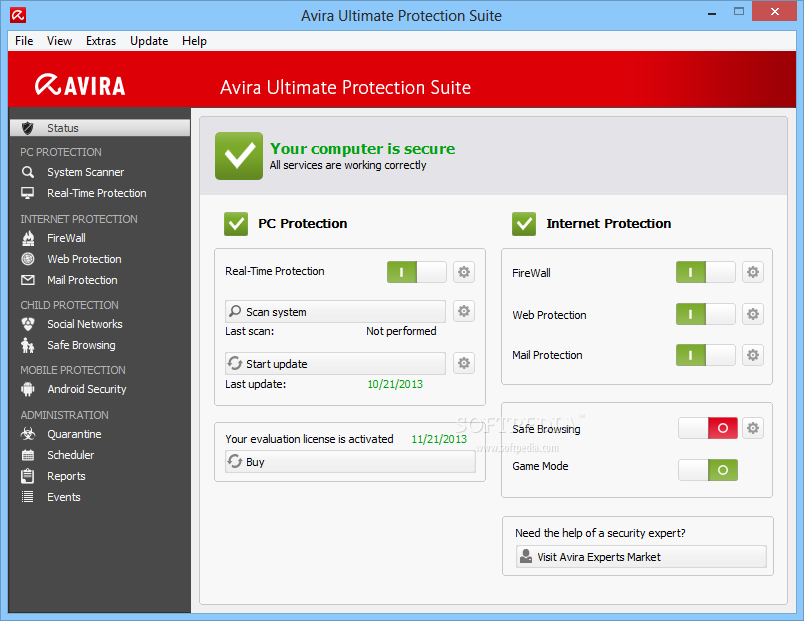Image resolution: width=804 pixels, height=621 pixels.
Task: Click the Safe Browsing parent-child icon in sidebar
Action: pos(28,346)
